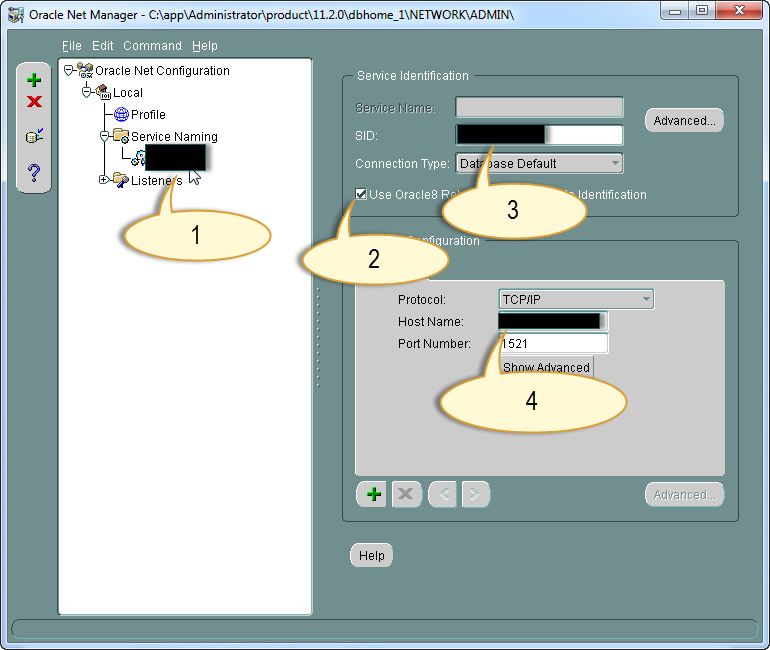Open the File menu
Screen dimensions: 770x650
(71, 46)
